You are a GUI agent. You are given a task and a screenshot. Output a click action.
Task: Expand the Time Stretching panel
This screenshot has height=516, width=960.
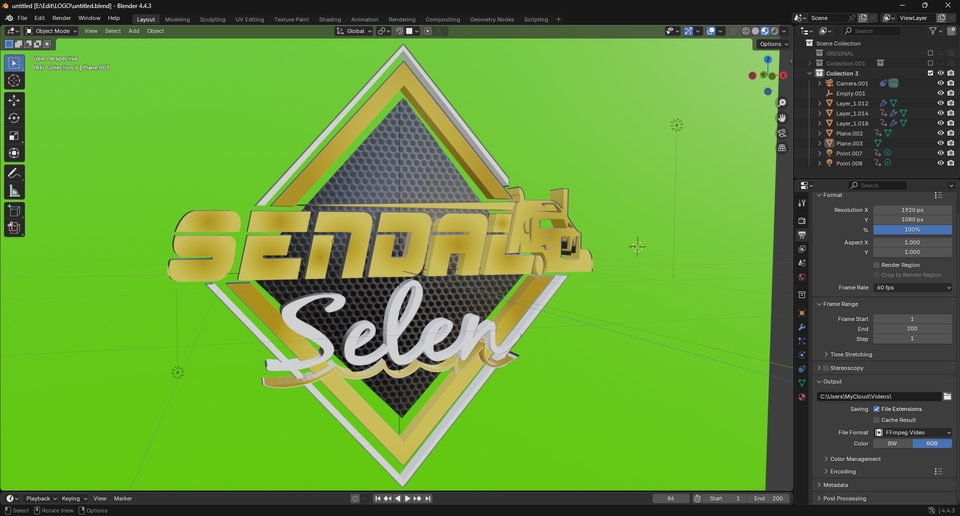click(x=851, y=354)
